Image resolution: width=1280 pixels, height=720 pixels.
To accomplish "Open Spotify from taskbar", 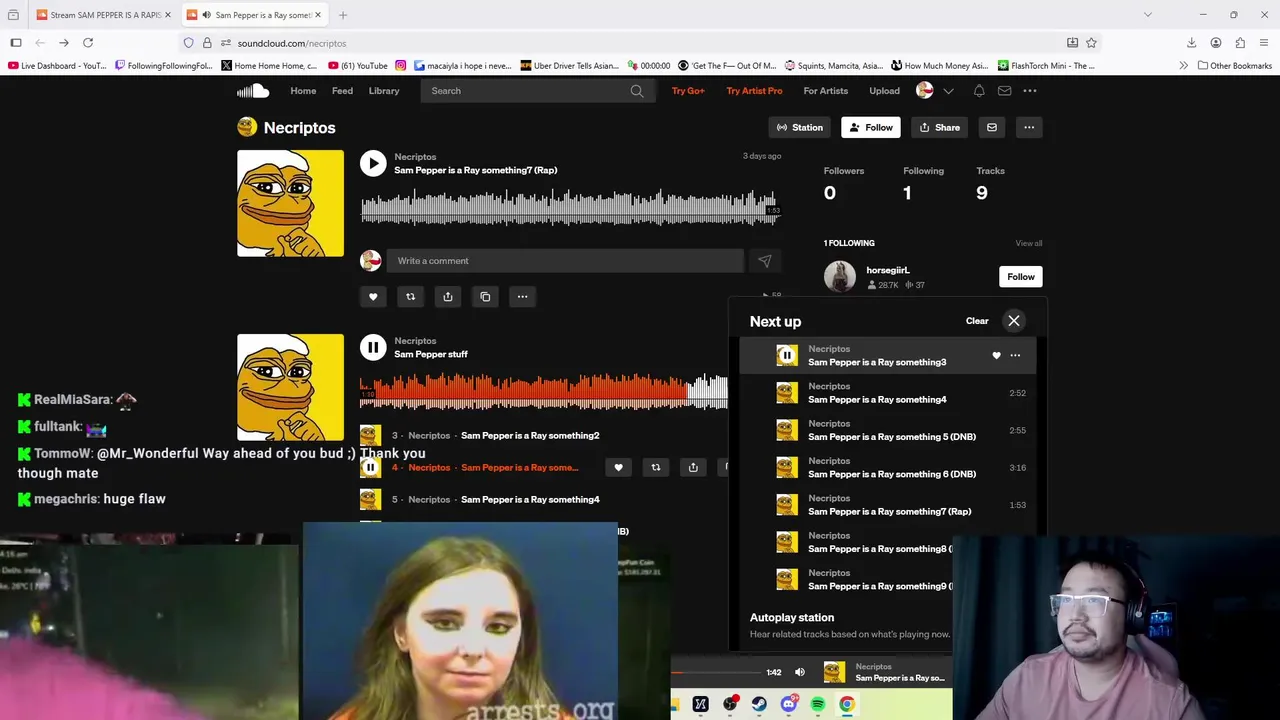I will (x=818, y=704).
